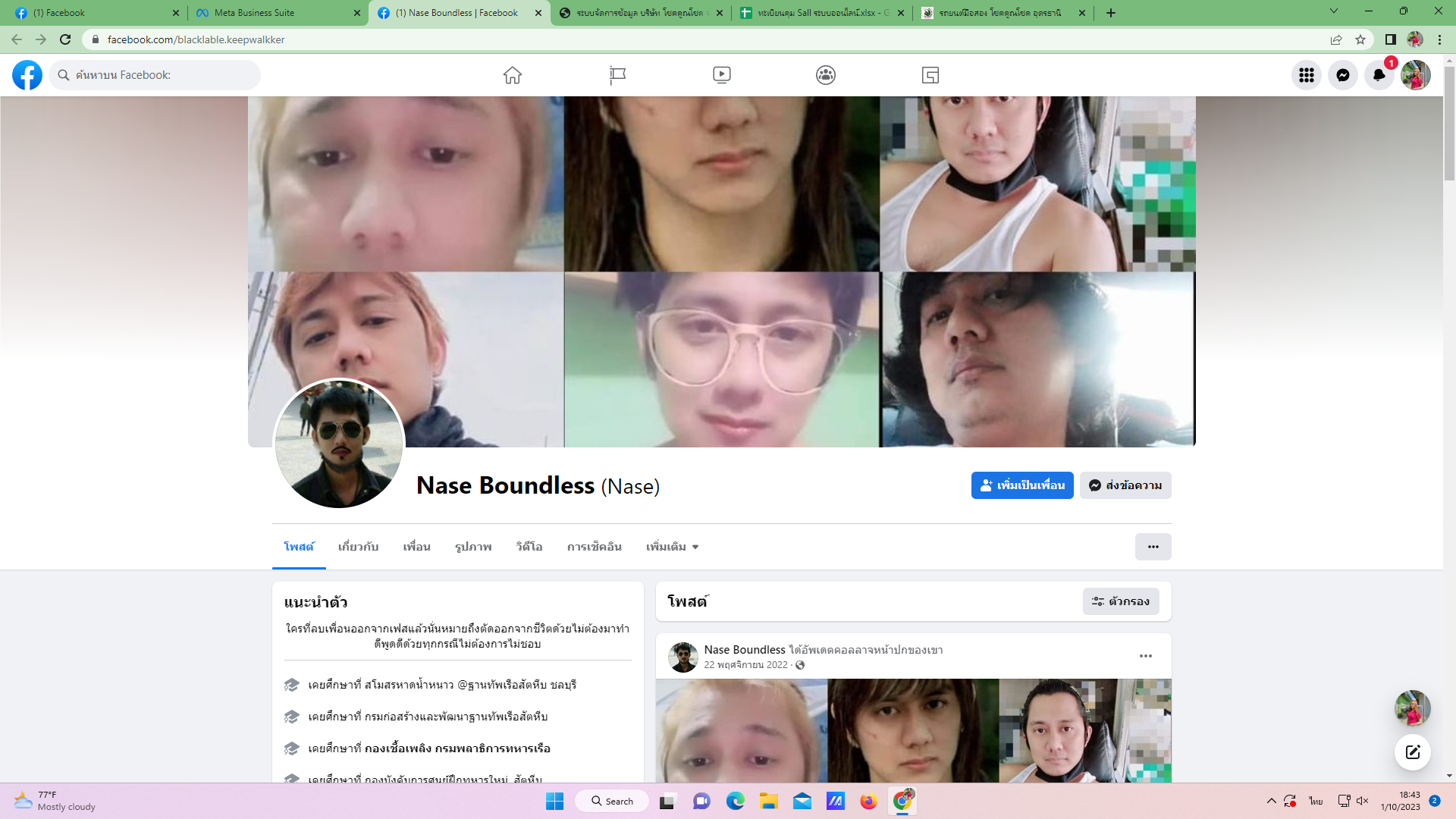Image resolution: width=1456 pixels, height=819 pixels.
Task: Open the Pages flag icon
Action: pos(617,75)
